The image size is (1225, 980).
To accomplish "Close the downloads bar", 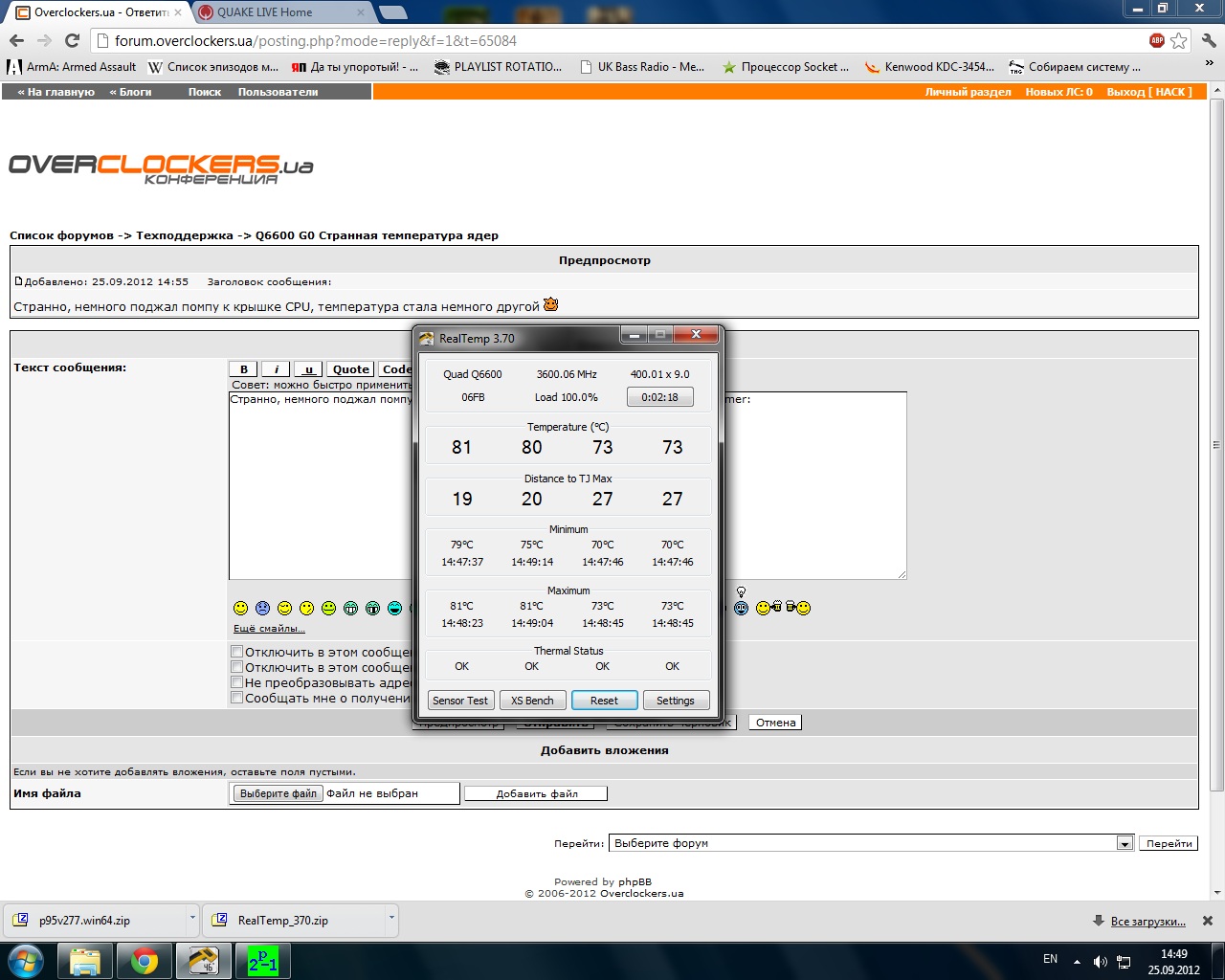I will [1208, 921].
